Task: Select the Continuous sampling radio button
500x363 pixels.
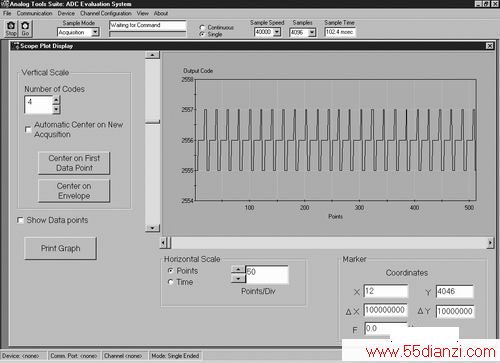Action: coord(202,27)
